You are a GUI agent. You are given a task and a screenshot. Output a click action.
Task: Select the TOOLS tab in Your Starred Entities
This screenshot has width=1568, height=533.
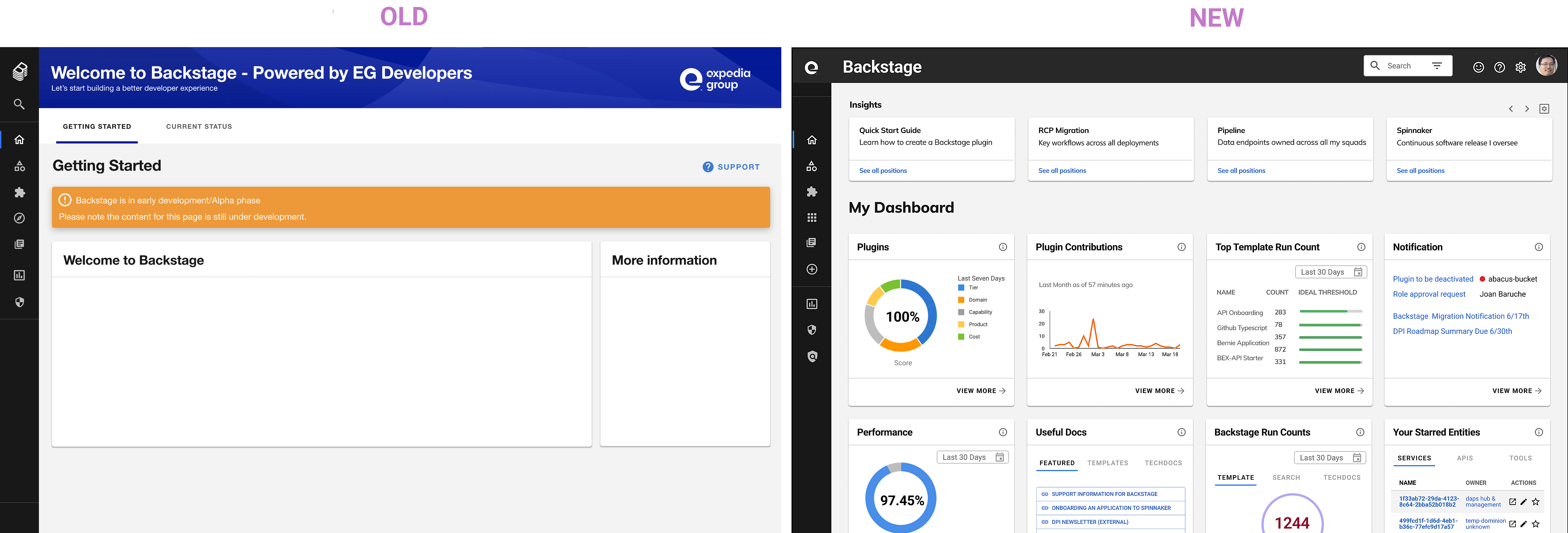(1521, 459)
